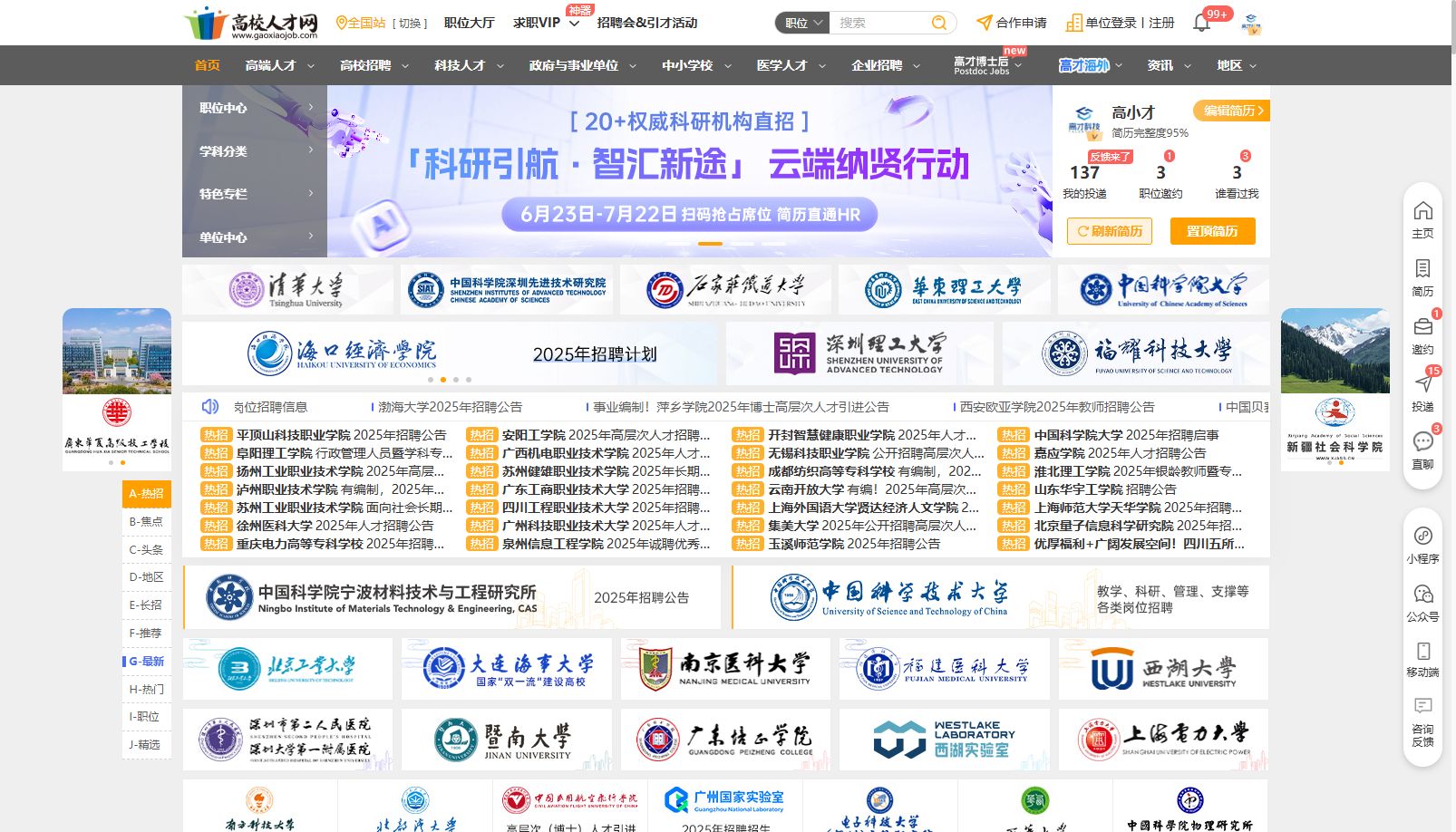The image size is (1456, 832).
Task: Expand 医学人才 nav dropdown
Action: 822,66
